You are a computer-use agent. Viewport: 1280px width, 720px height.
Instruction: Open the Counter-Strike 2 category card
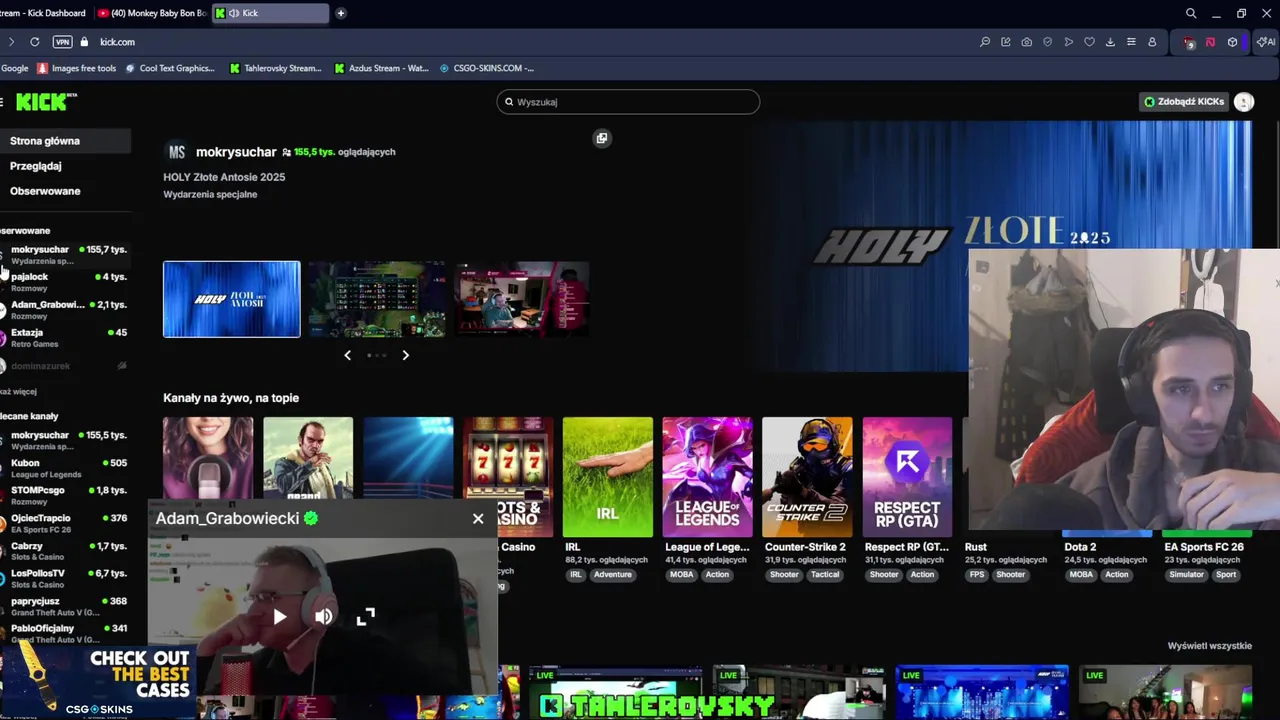[x=807, y=477]
